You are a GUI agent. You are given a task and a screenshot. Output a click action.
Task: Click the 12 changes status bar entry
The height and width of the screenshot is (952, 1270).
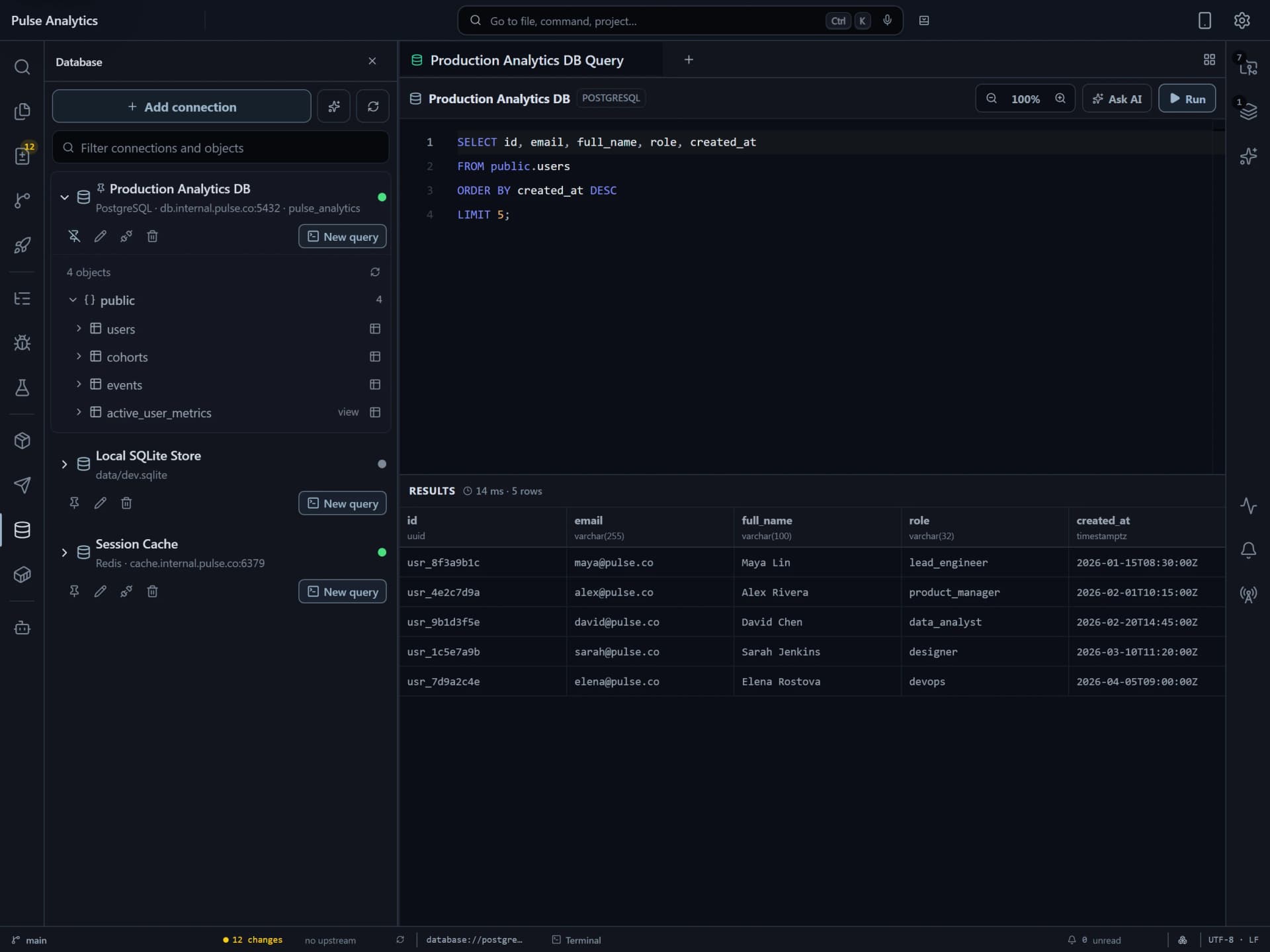253,940
